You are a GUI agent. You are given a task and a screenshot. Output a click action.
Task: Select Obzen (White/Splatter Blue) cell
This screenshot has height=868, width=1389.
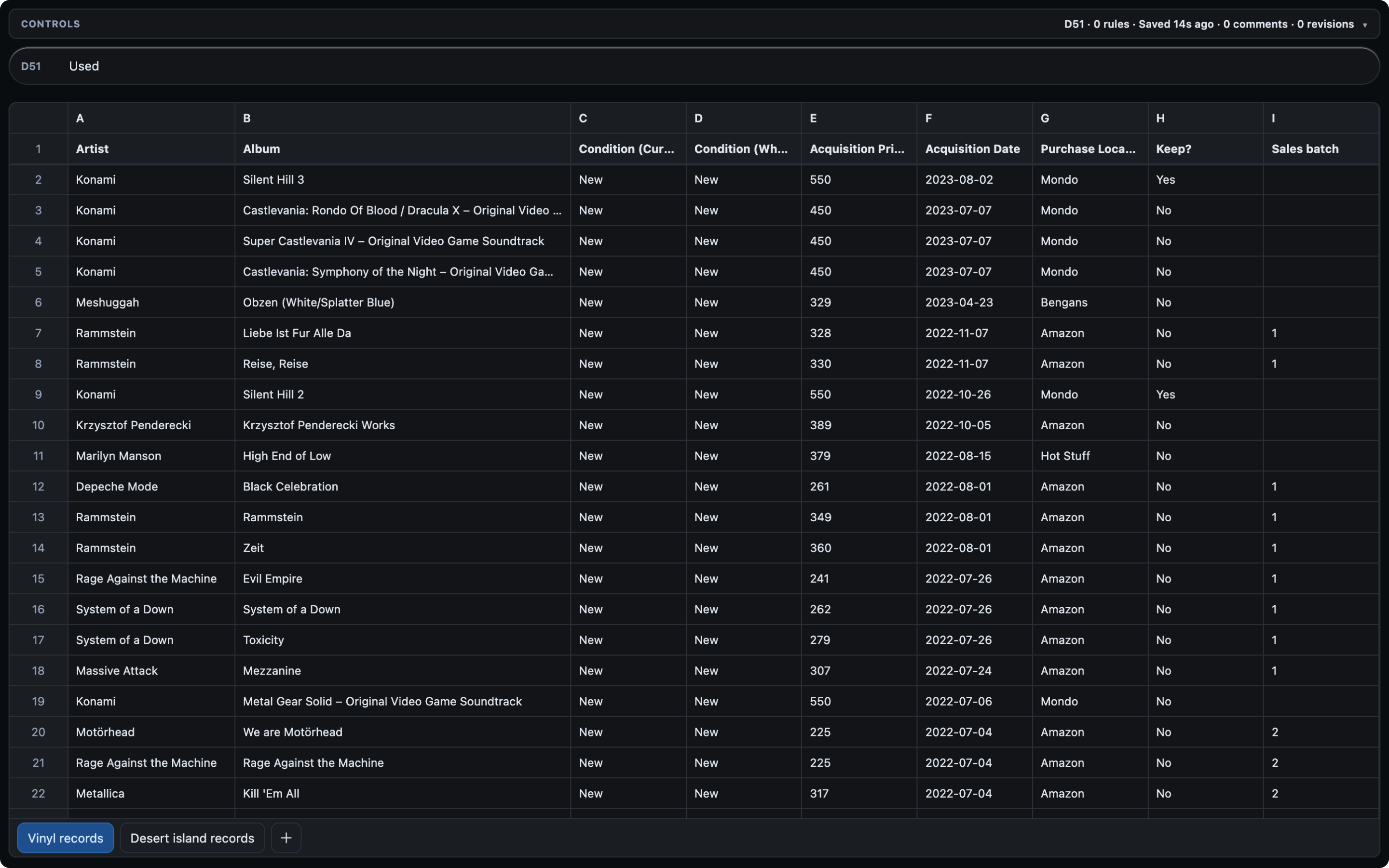click(x=402, y=302)
